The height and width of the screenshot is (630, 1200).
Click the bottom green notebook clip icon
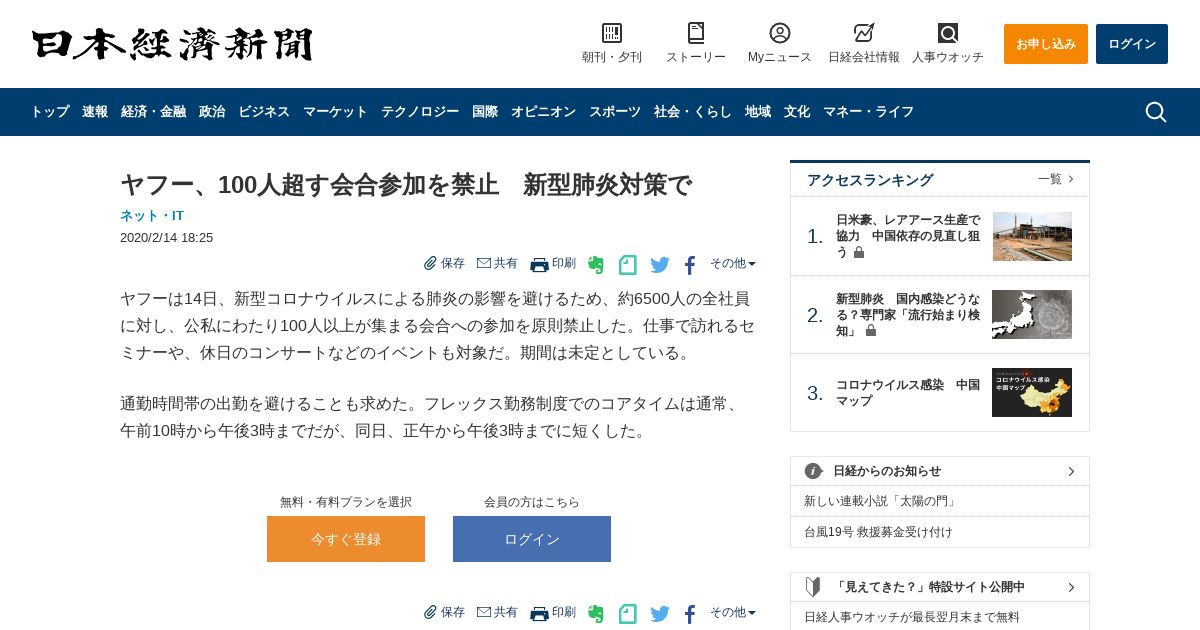[628, 614]
